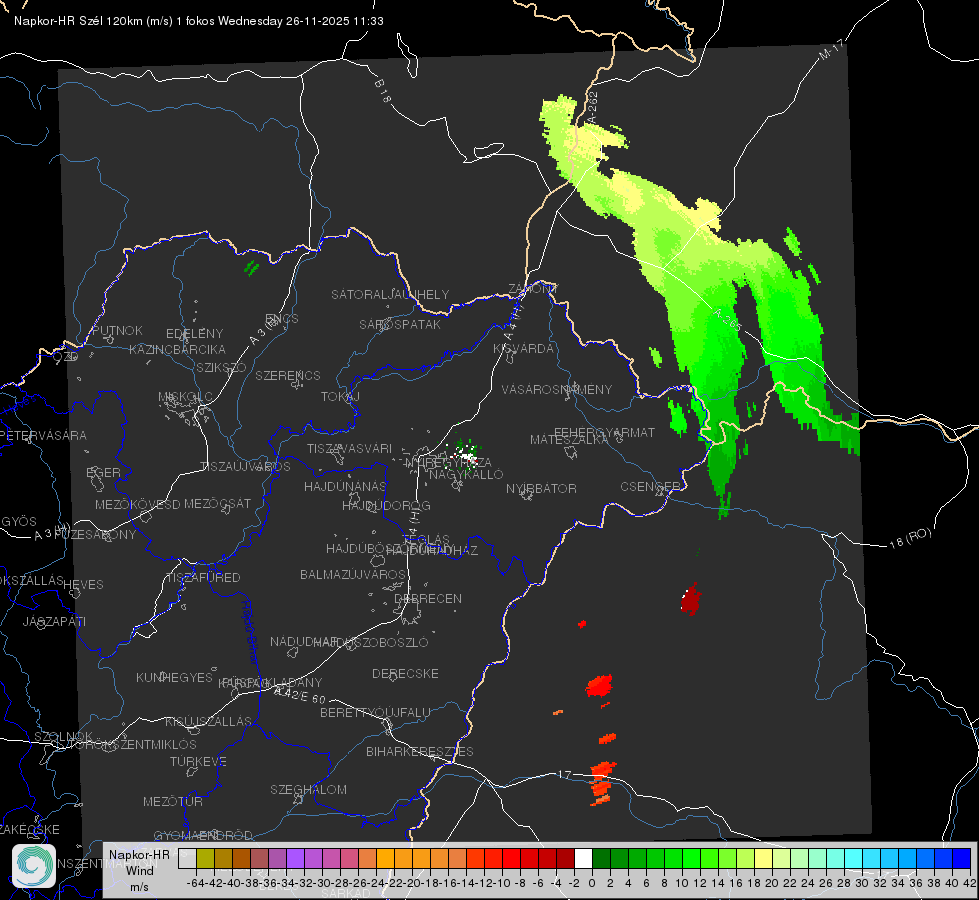The width and height of the screenshot is (979, 900).
Task: Click the MEZŐCSÁT town label
Action: tap(217, 503)
